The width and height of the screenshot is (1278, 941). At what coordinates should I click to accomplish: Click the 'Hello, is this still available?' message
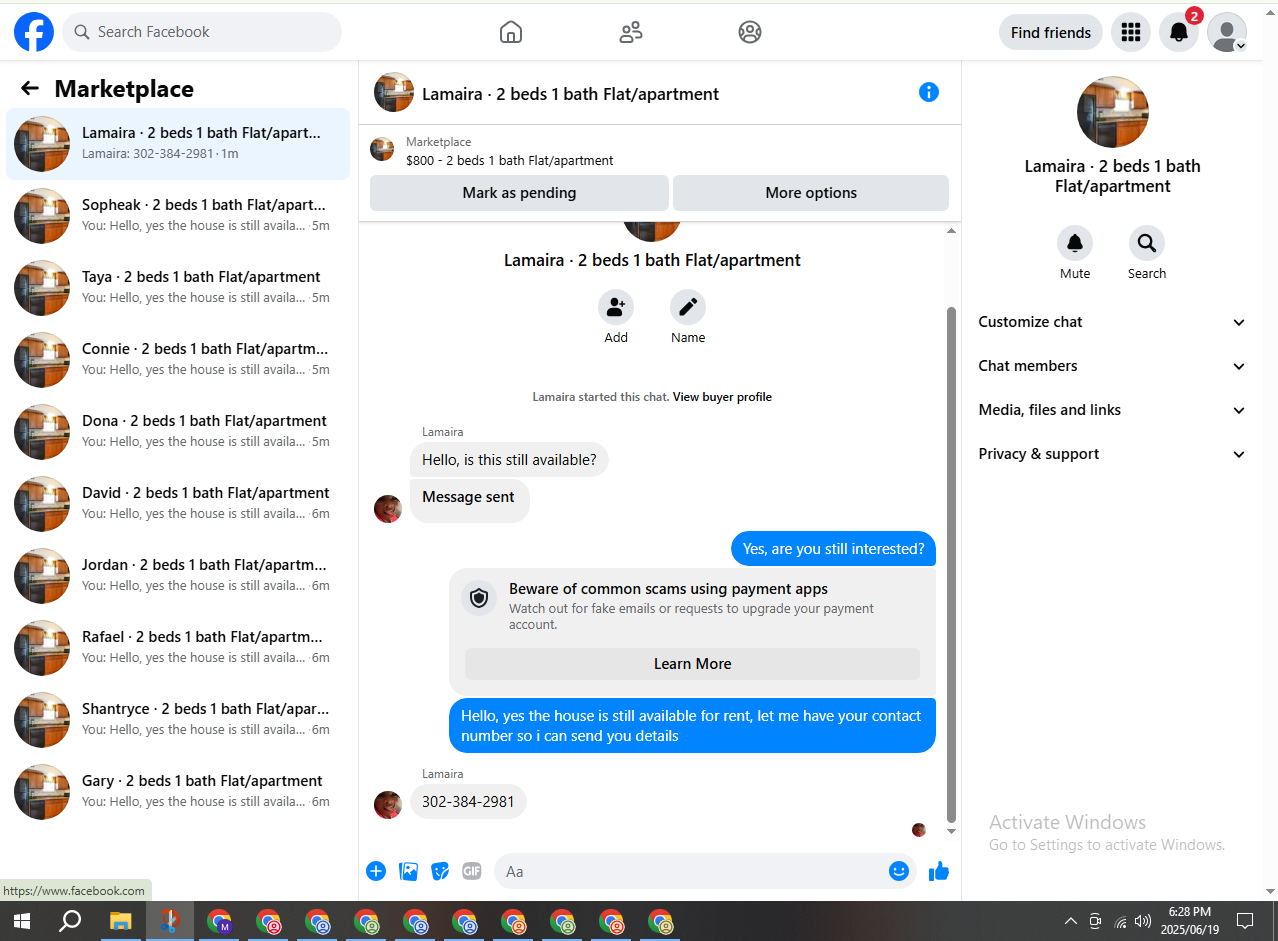(509, 460)
